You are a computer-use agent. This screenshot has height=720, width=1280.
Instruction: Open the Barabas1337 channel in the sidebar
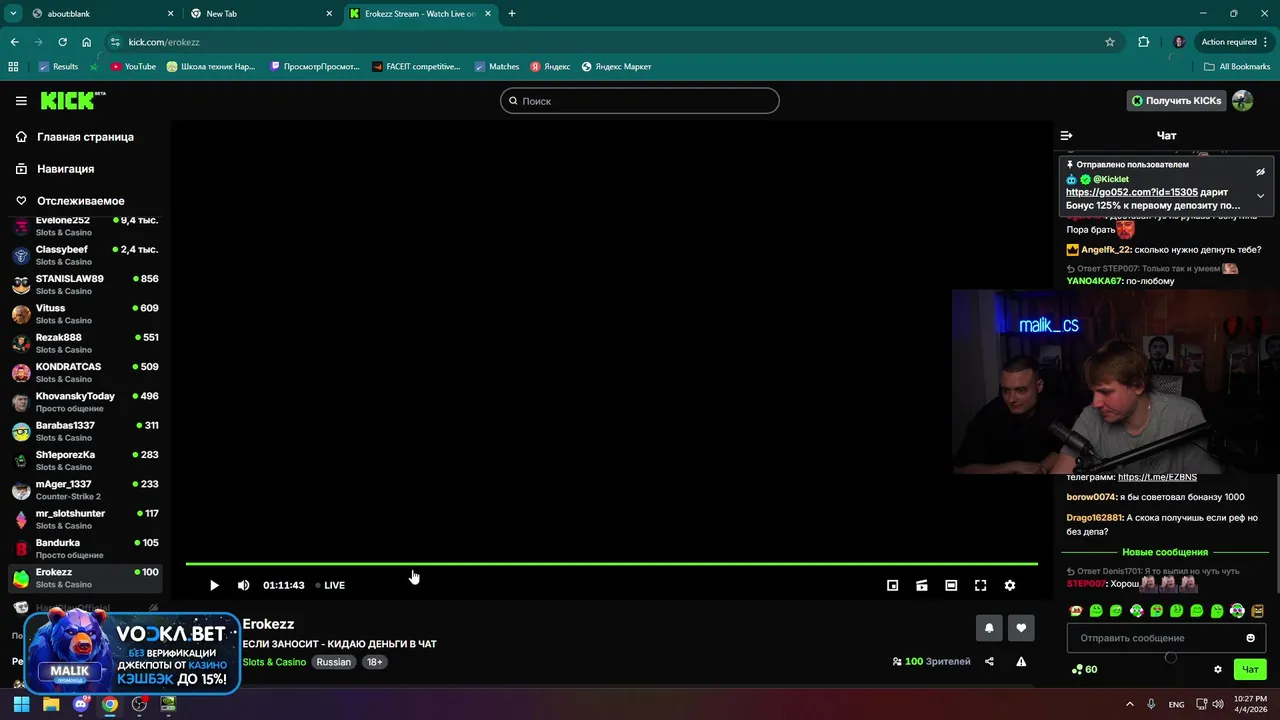tap(85, 431)
